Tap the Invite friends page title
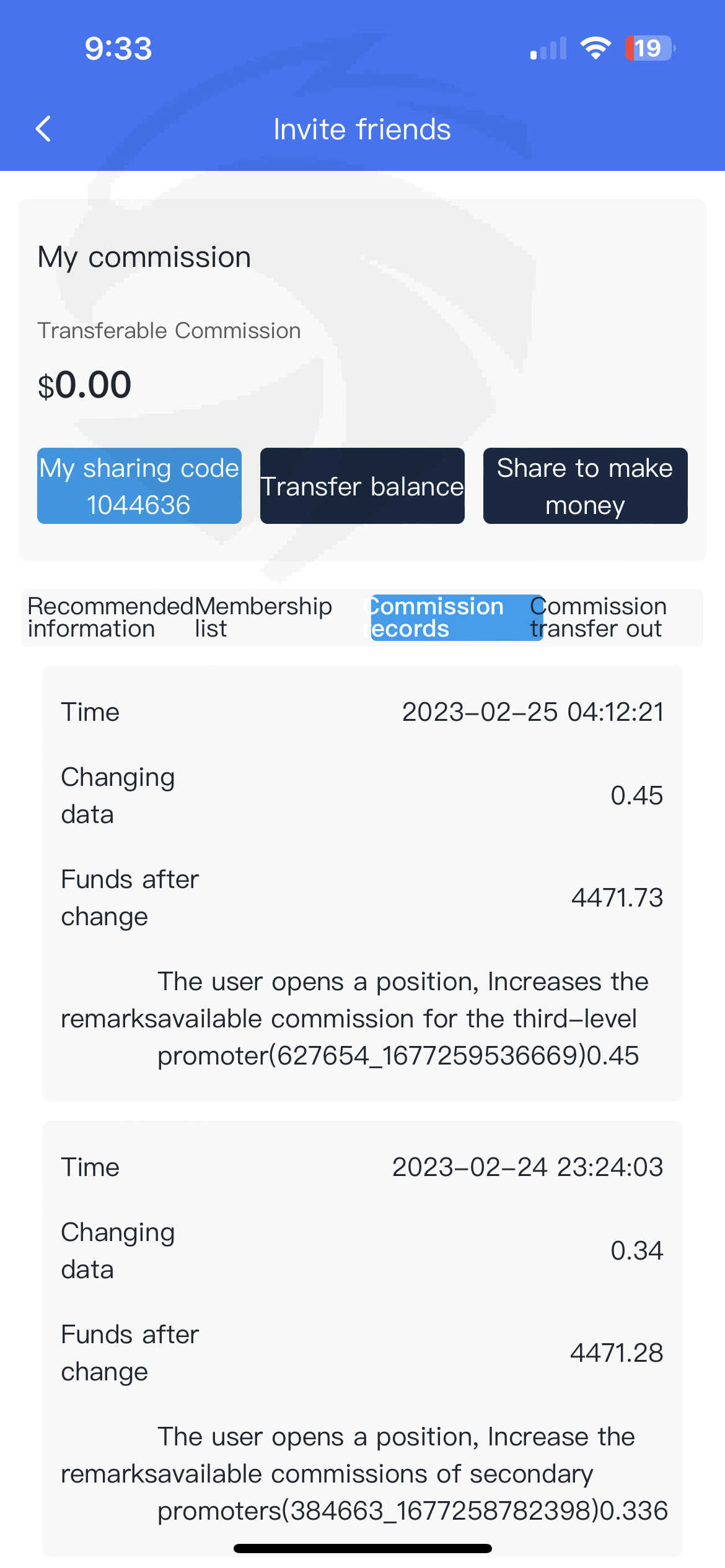 point(362,129)
